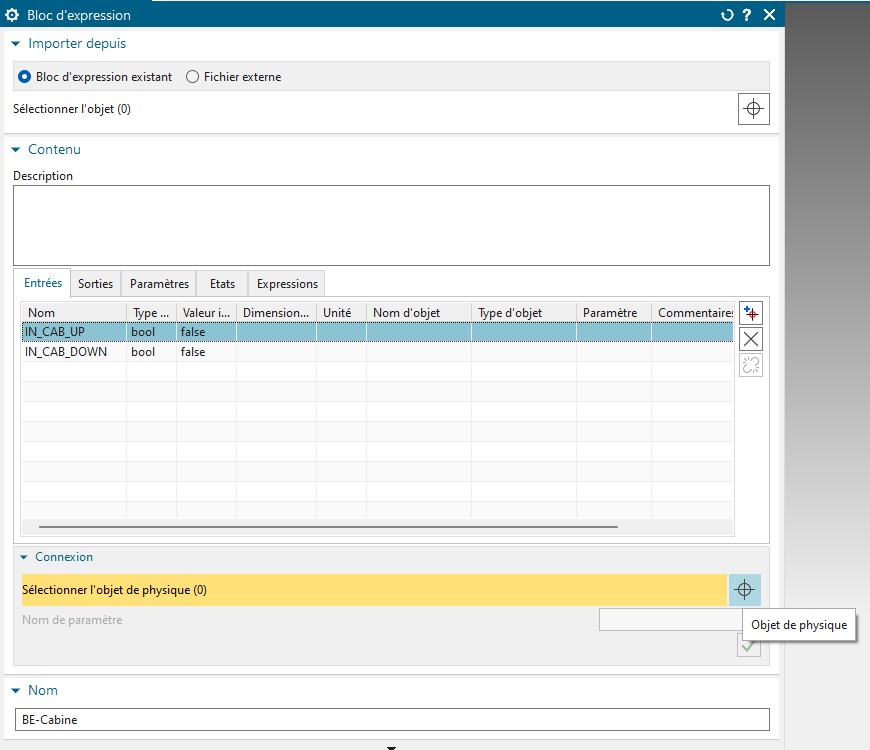Expand more options arrow at dialog bottom

(391, 747)
